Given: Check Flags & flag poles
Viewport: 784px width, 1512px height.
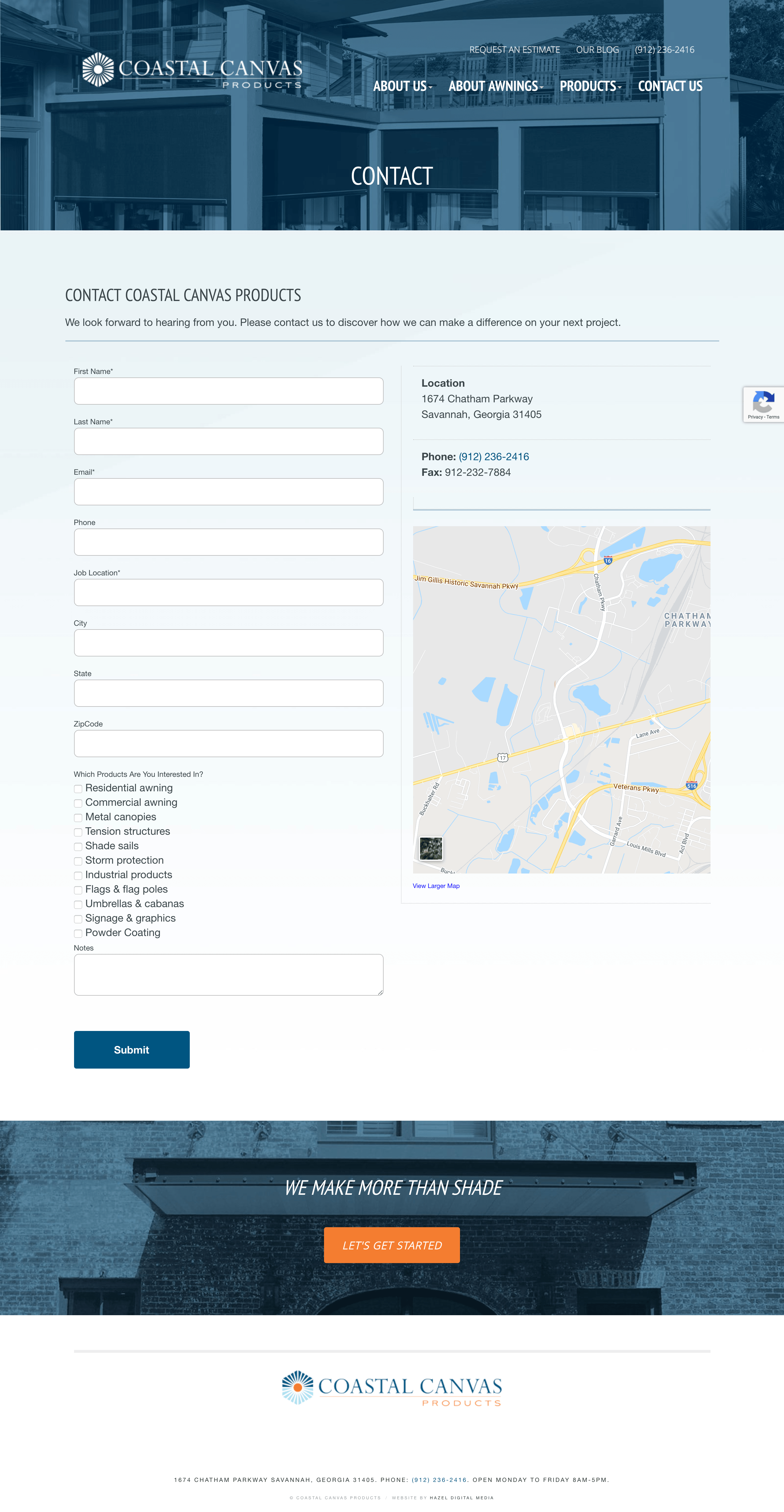Looking at the screenshot, I should pos(78,890).
